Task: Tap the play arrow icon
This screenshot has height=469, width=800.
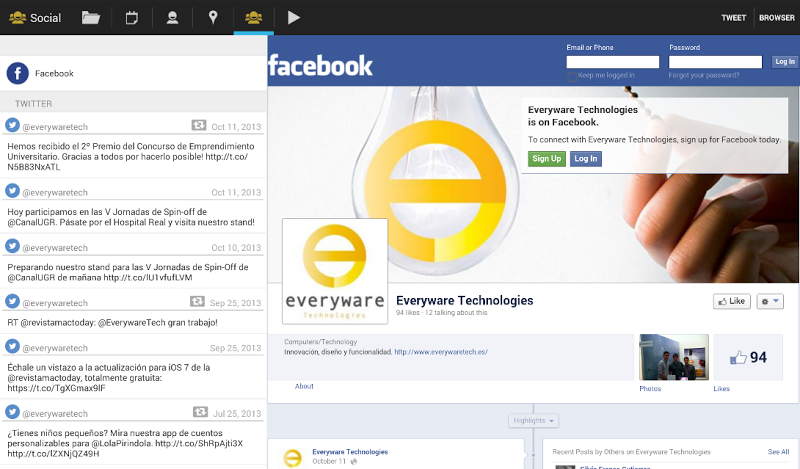Action: click(x=293, y=18)
